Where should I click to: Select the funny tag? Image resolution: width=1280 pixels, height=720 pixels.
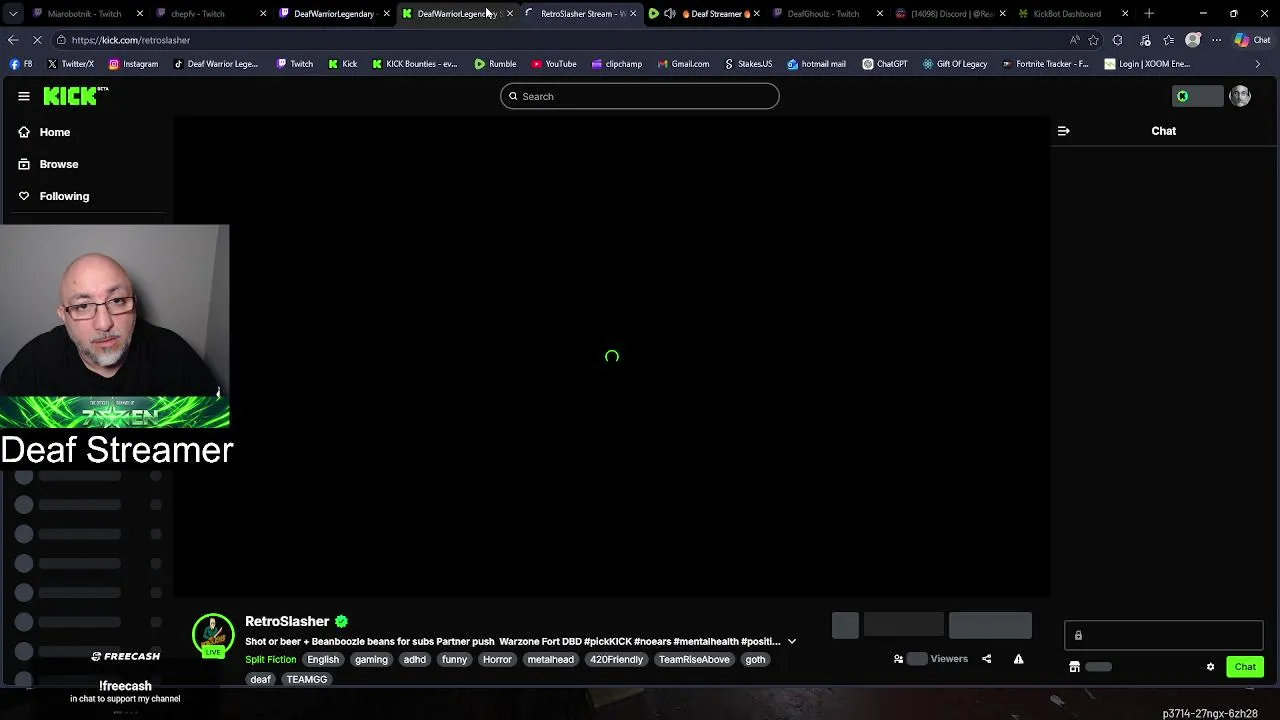pyautogui.click(x=455, y=660)
